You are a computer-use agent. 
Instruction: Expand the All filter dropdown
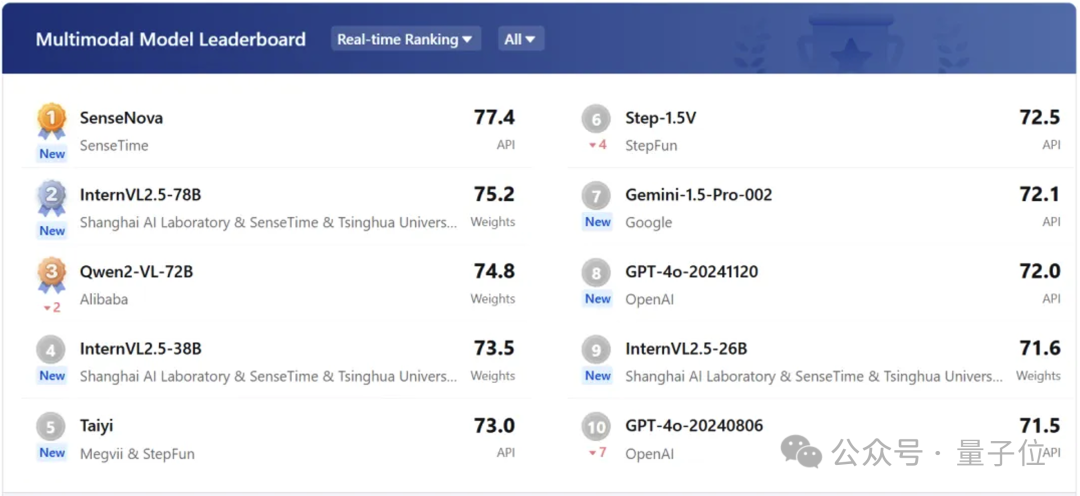click(x=520, y=39)
